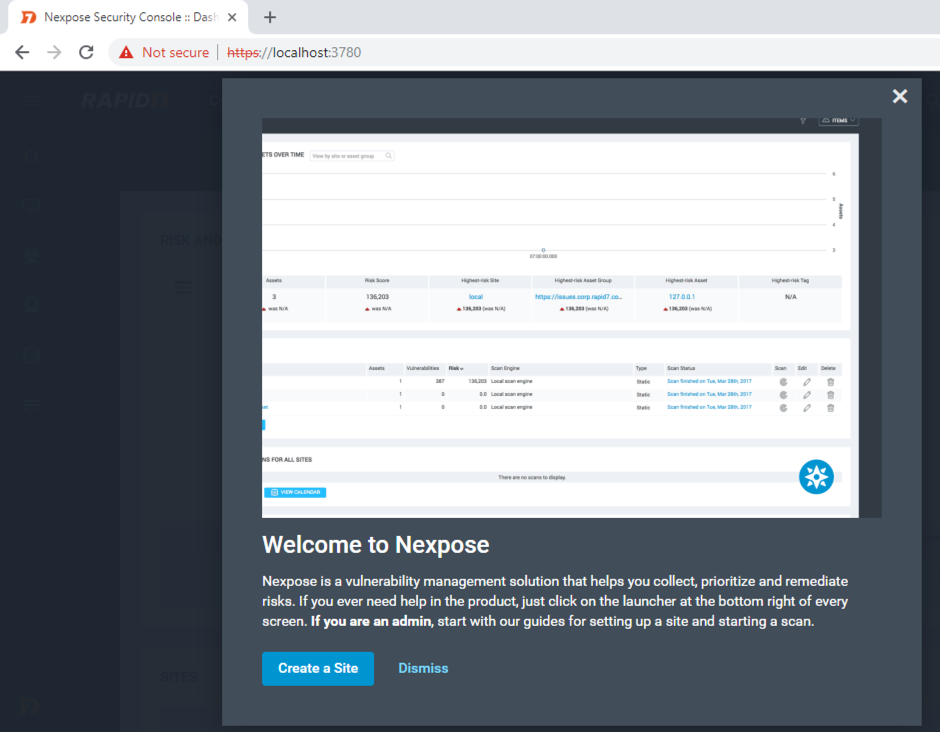Close the Nexpose Security Console tab
This screenshot has width=940, height=732.
232,17
